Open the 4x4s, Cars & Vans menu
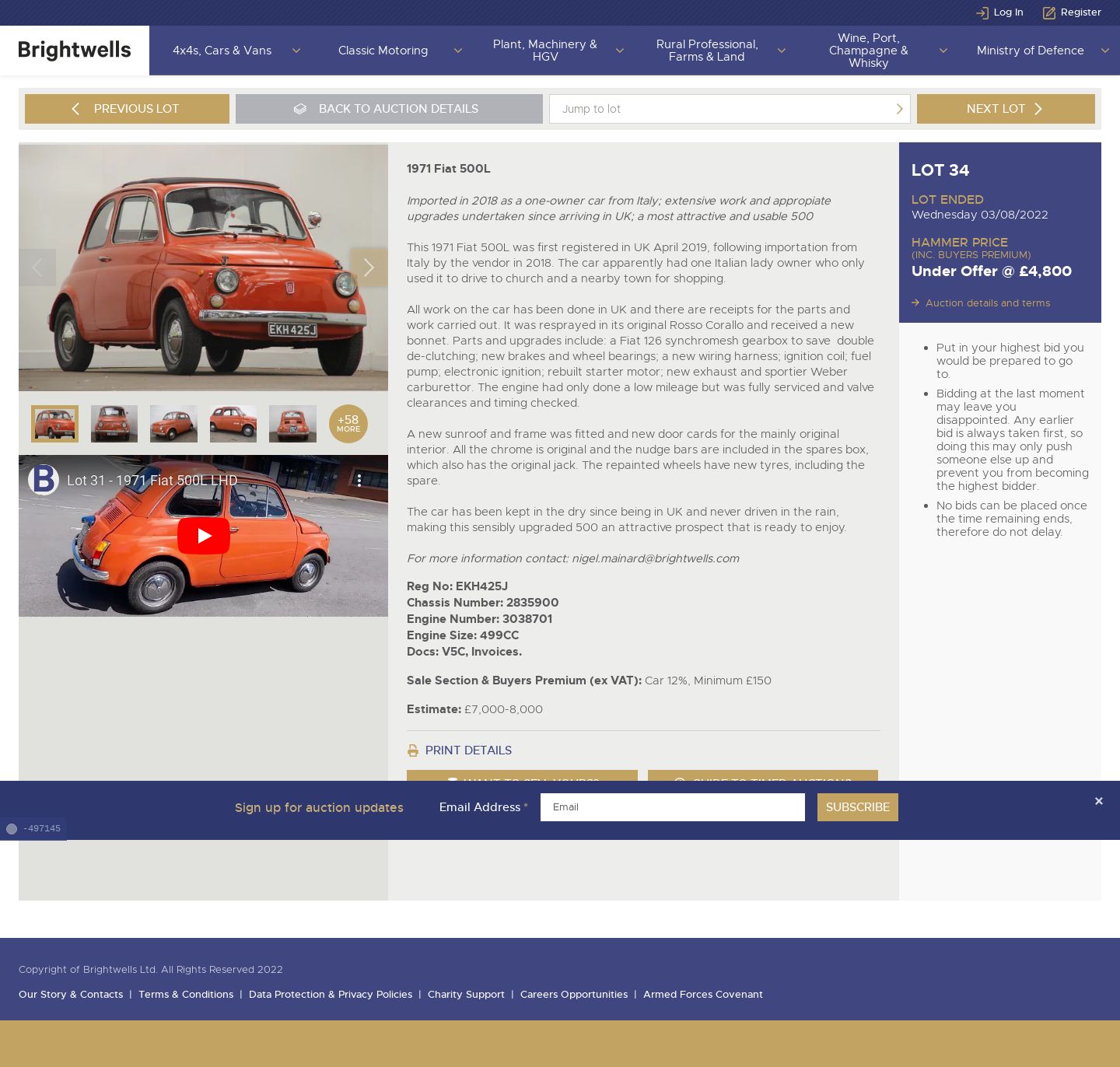 tap(222, 51)
